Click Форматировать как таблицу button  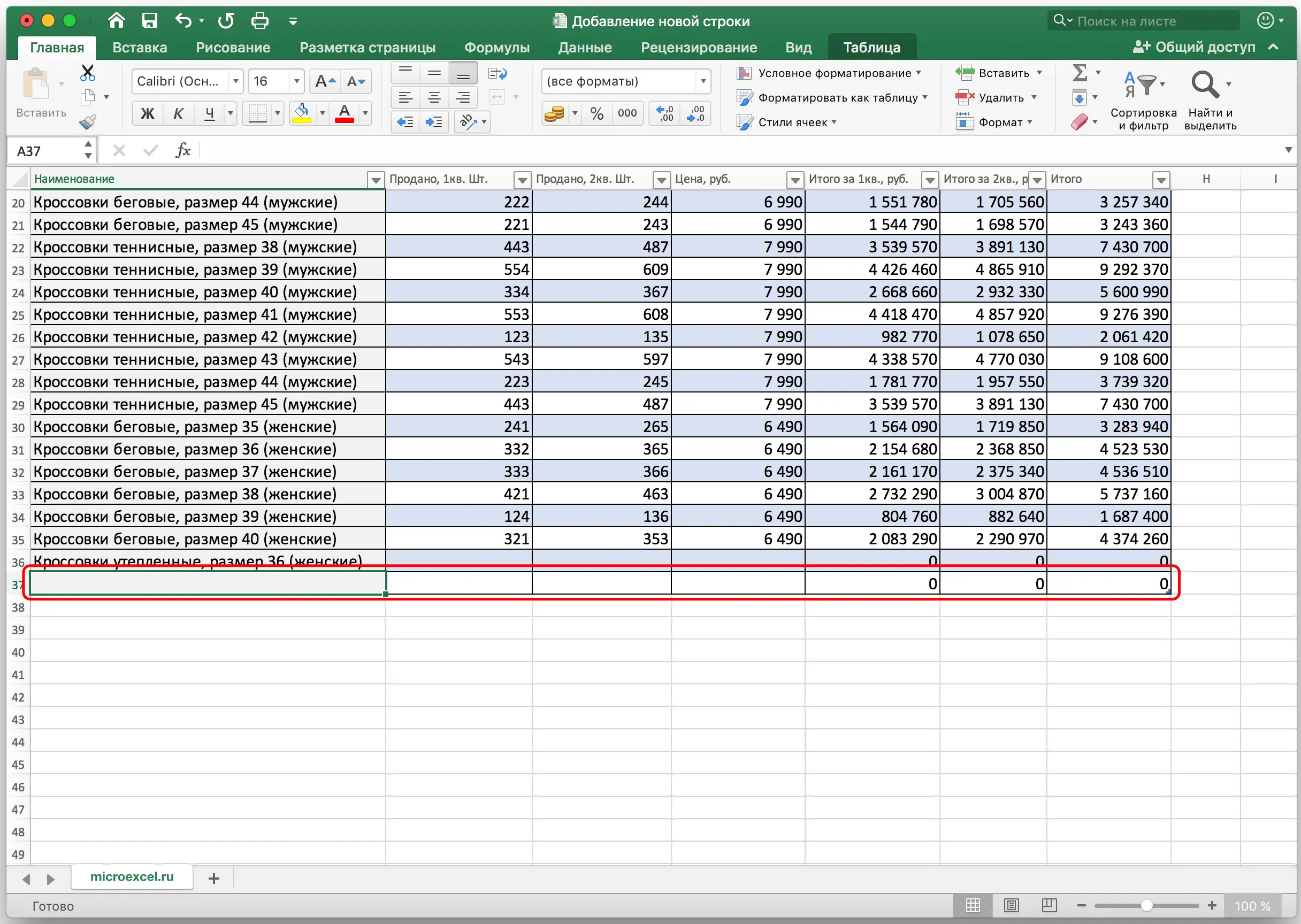click(831, 97)
